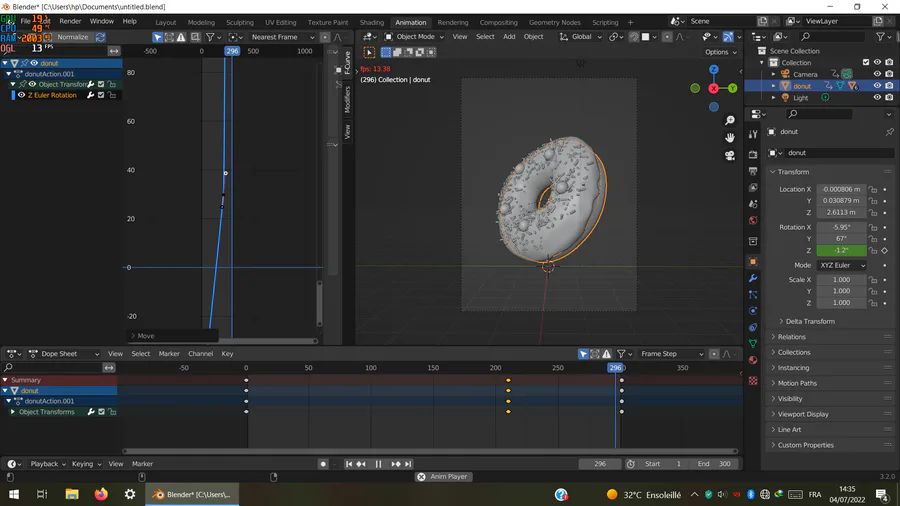Uncheck the Collection exclude checkbox in outliner

coord(864,62)
